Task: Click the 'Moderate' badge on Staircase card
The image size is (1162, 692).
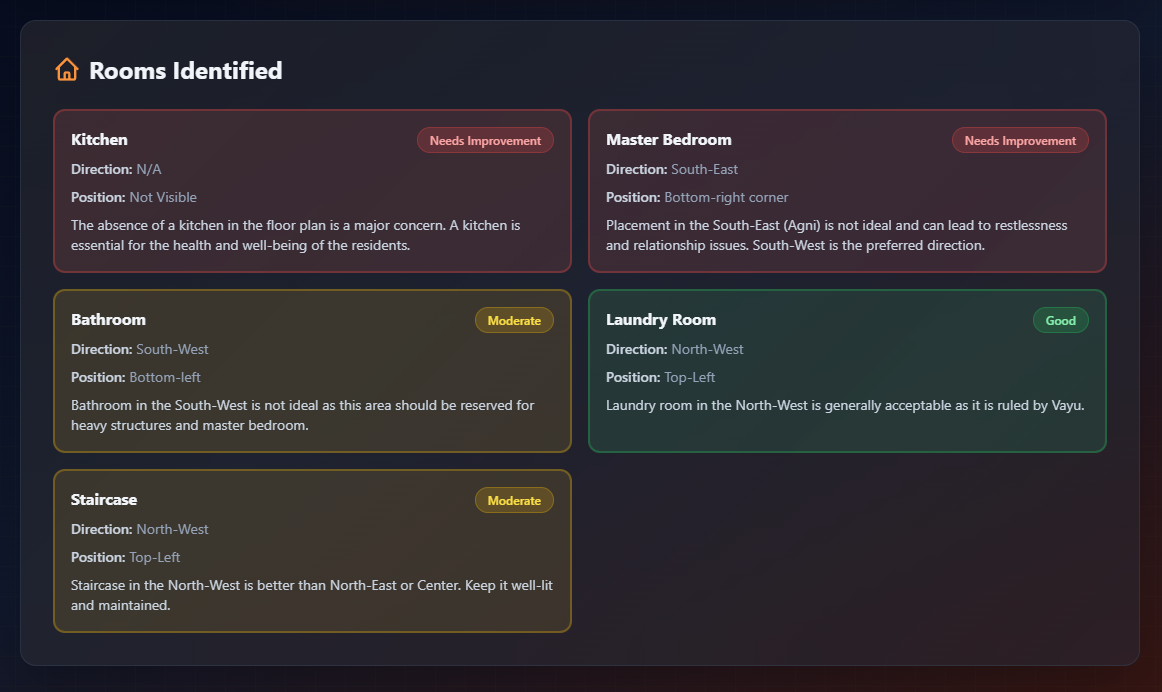Action: click(x=514, y=500)
